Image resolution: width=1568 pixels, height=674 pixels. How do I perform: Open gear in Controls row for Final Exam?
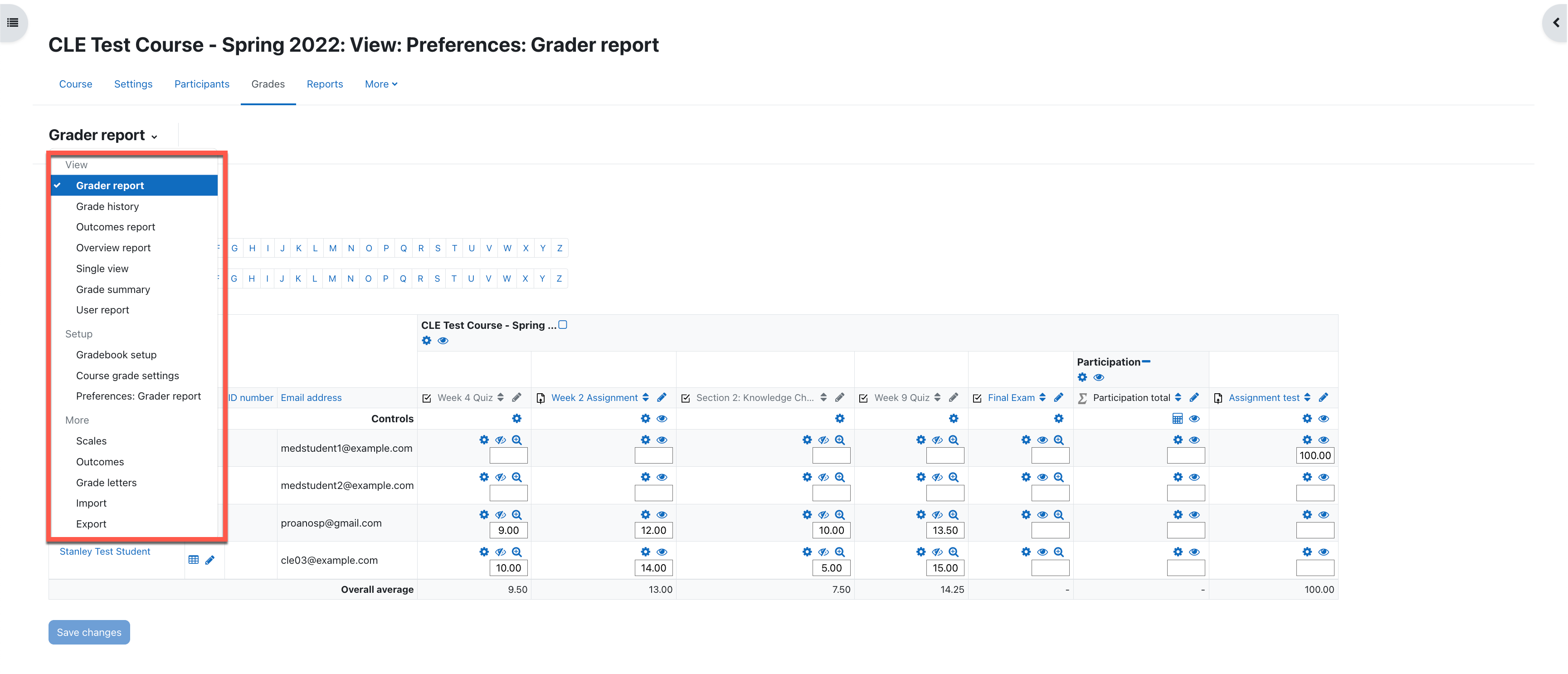1059,419
